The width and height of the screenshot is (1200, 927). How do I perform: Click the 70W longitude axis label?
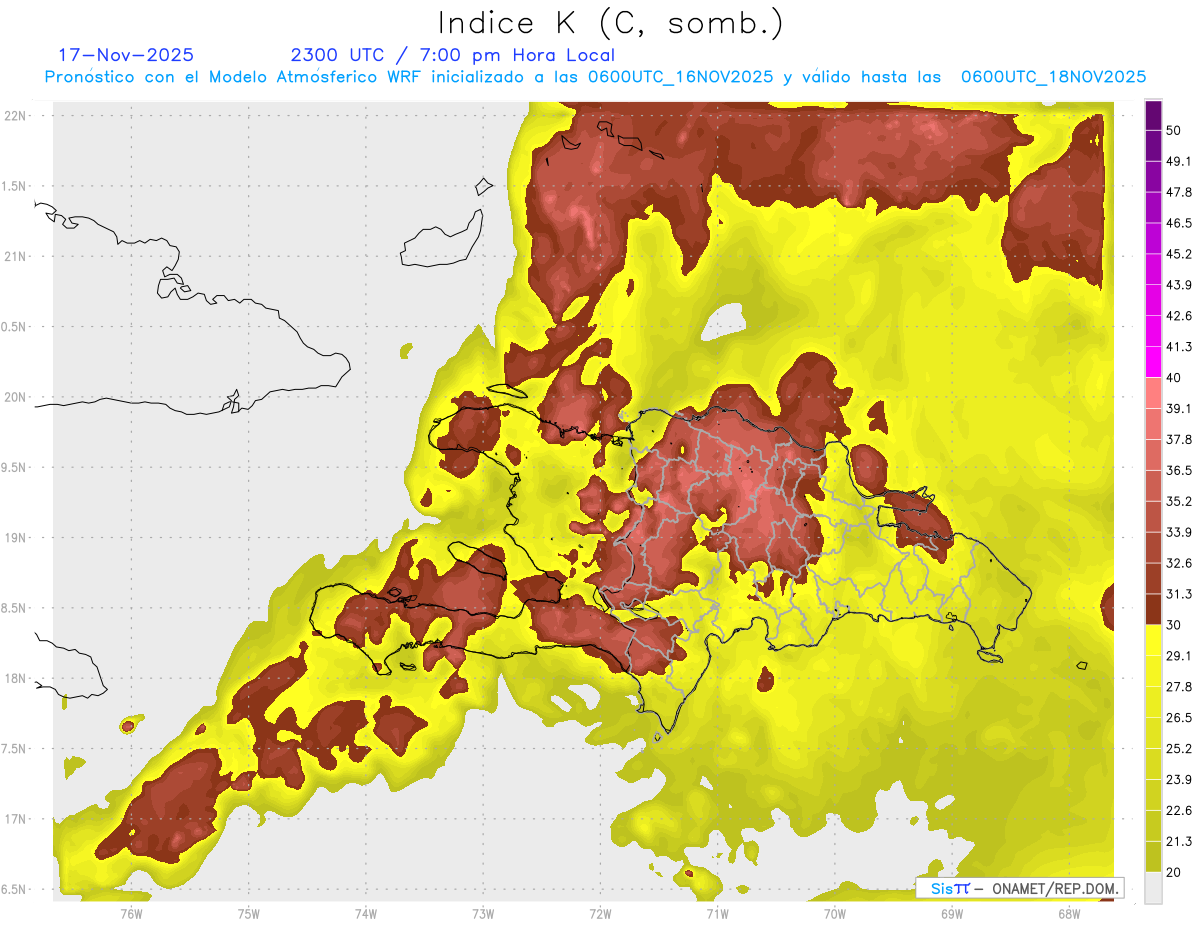(834, 913)
